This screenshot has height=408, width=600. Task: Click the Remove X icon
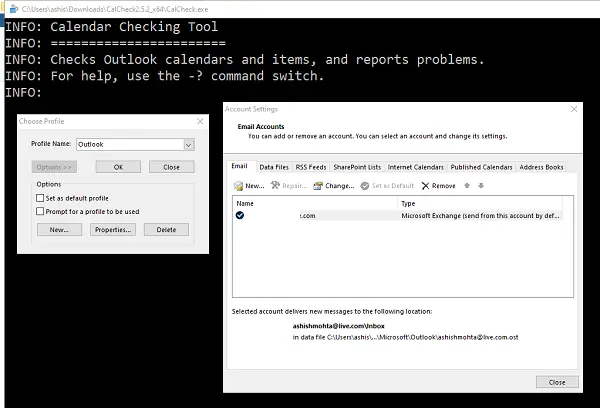[x=425, y=186]
